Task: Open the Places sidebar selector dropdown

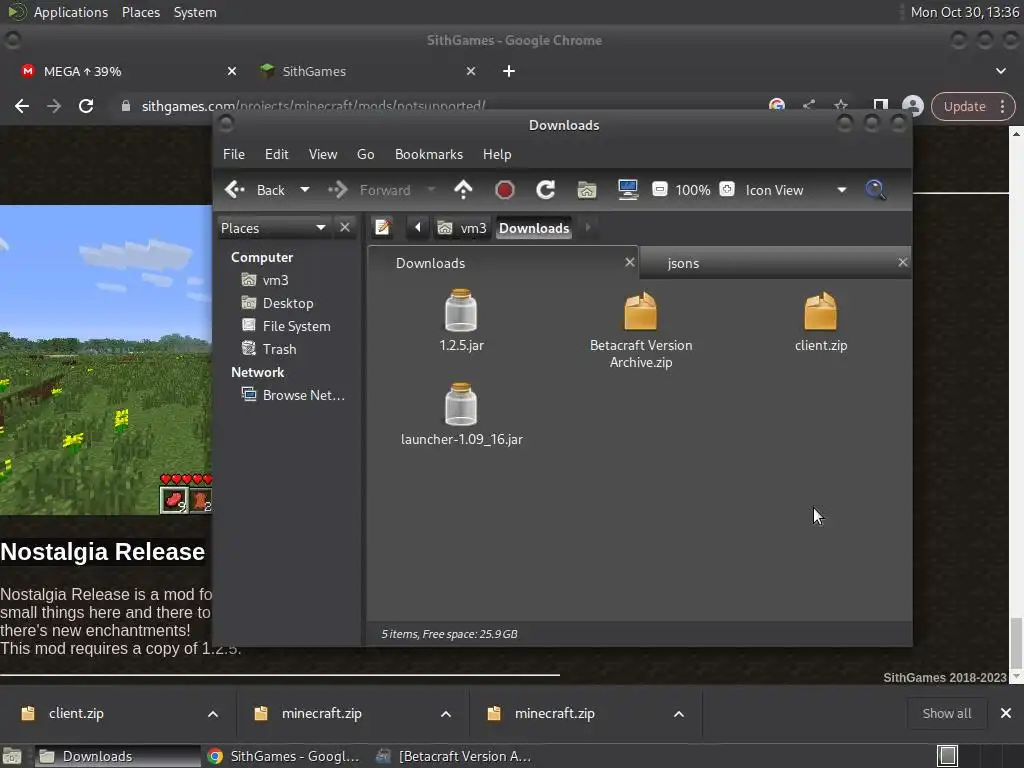Action: [273, 228]
